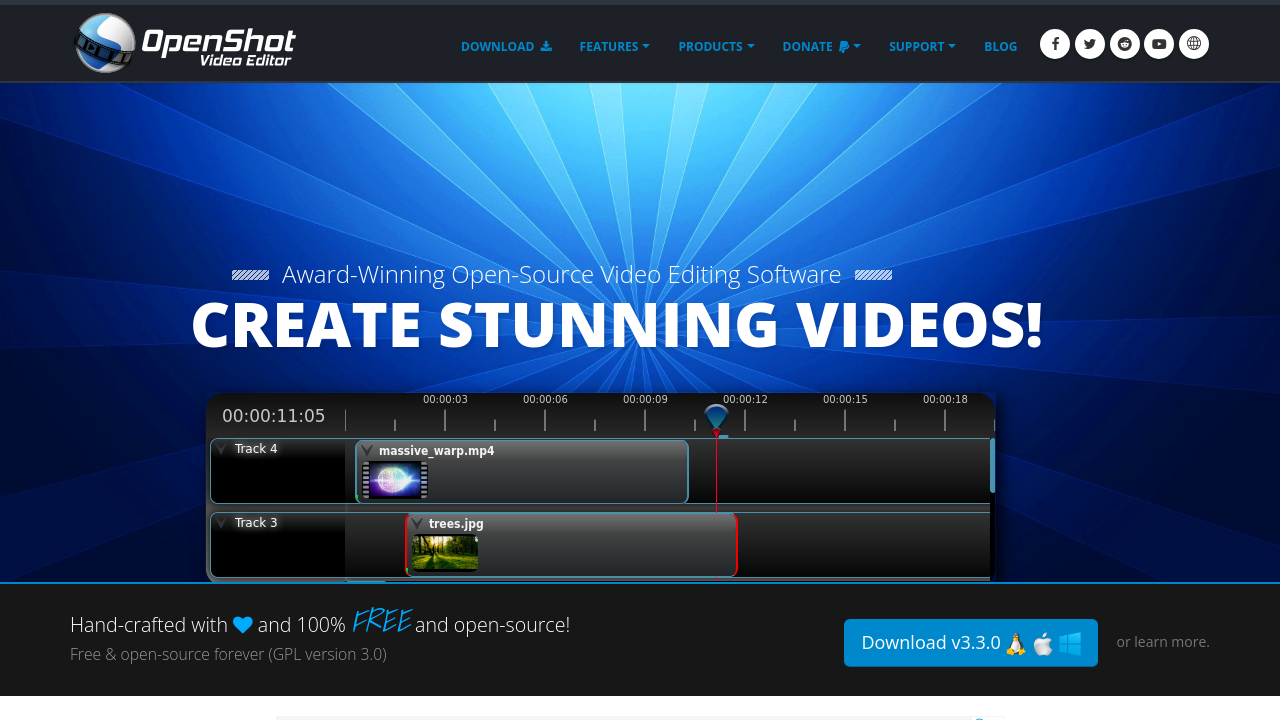Screen dimensions: 1280x720
Task: Click the blue heart icon in the tagline
Action: [243, 625]
